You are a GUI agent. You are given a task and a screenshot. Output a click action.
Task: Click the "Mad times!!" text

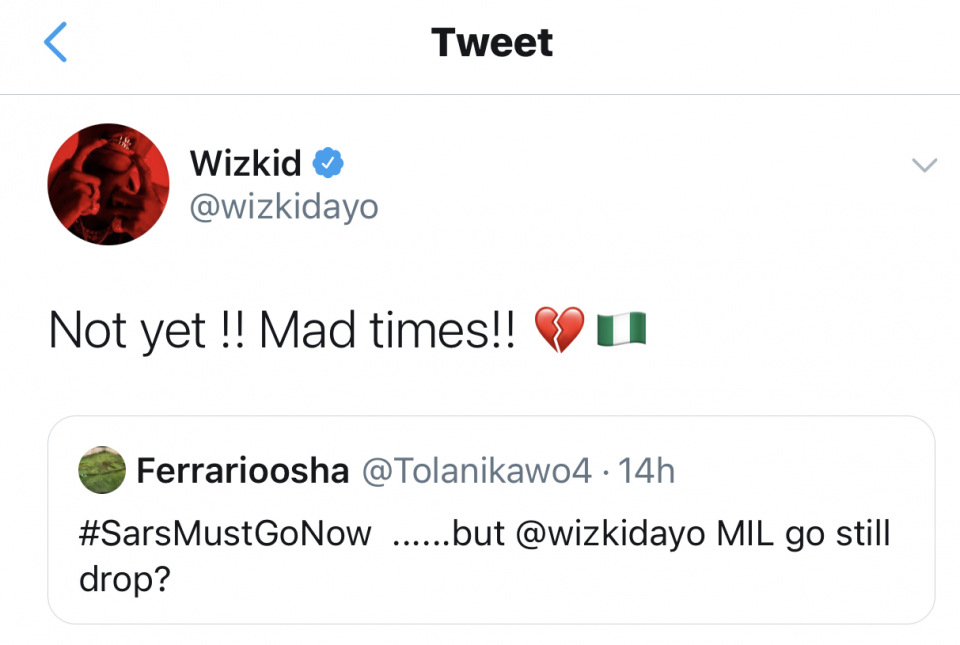tap(387, 331)
